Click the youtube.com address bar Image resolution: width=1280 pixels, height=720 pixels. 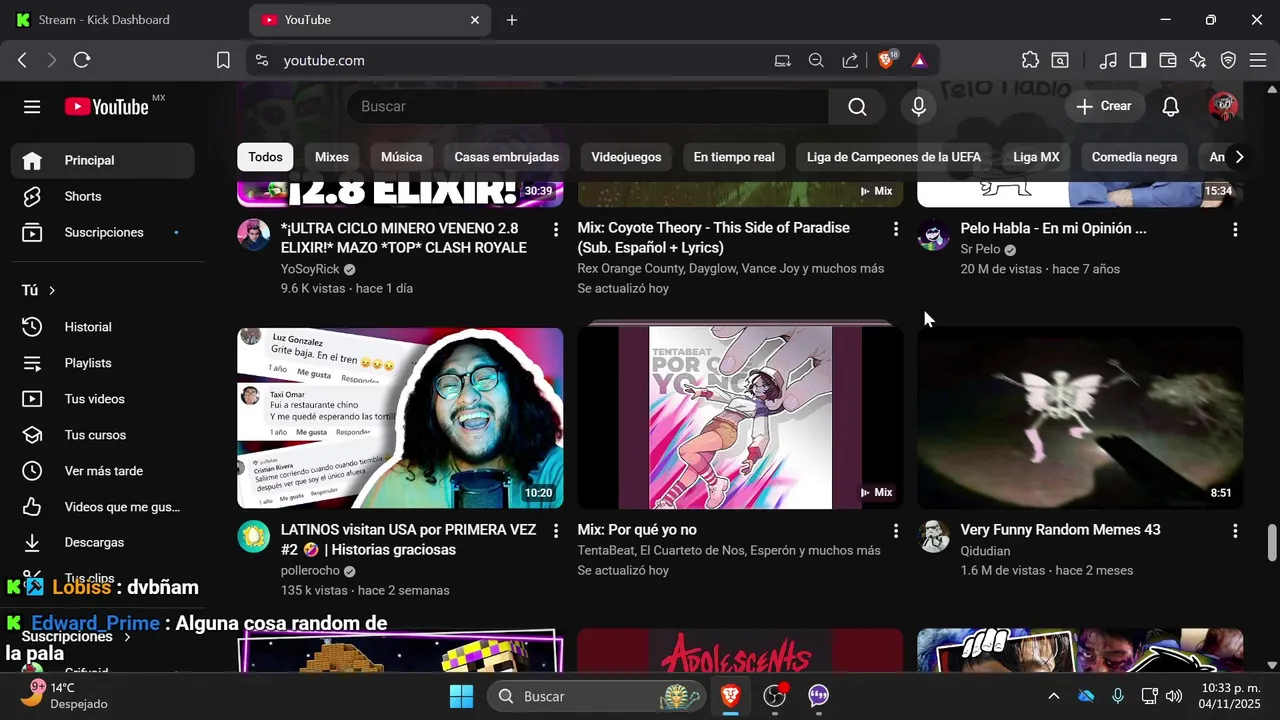pos(510,60)
